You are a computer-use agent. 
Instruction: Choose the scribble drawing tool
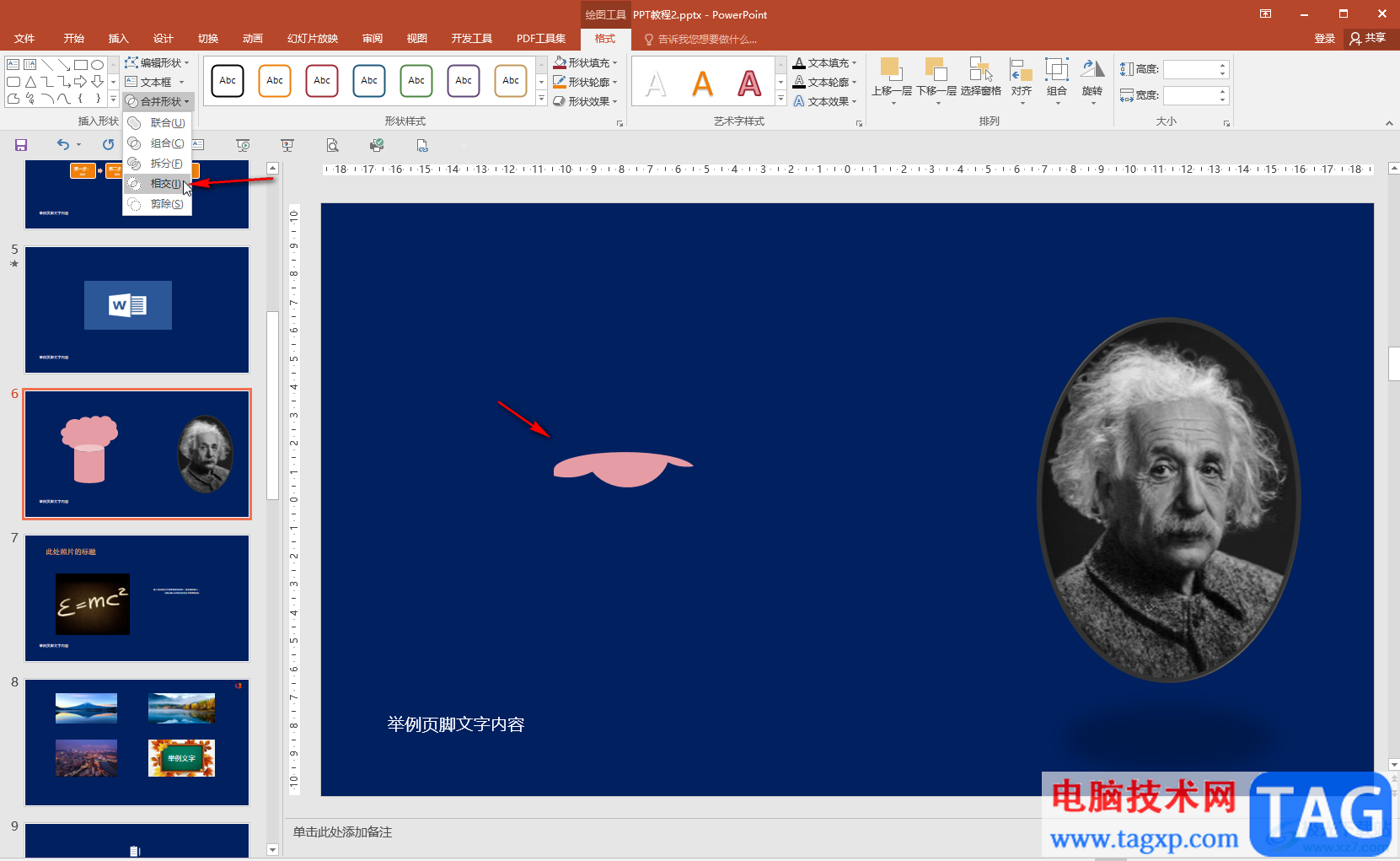[x=30, y=99]
